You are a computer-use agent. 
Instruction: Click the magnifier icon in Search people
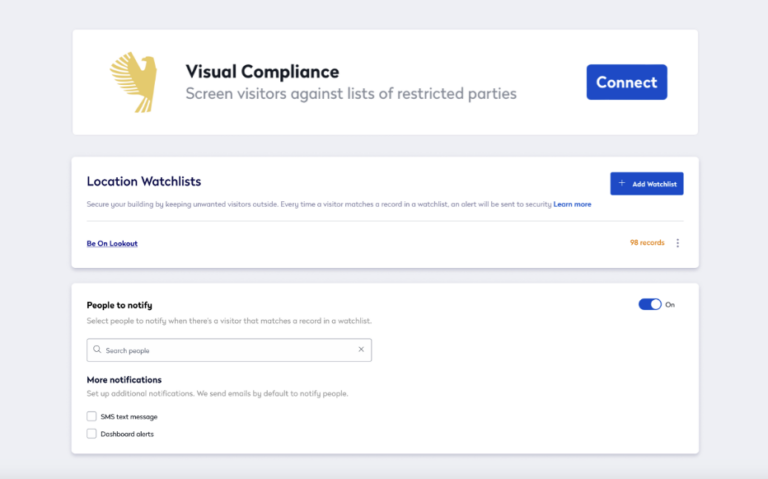click(x=97, y=350)
